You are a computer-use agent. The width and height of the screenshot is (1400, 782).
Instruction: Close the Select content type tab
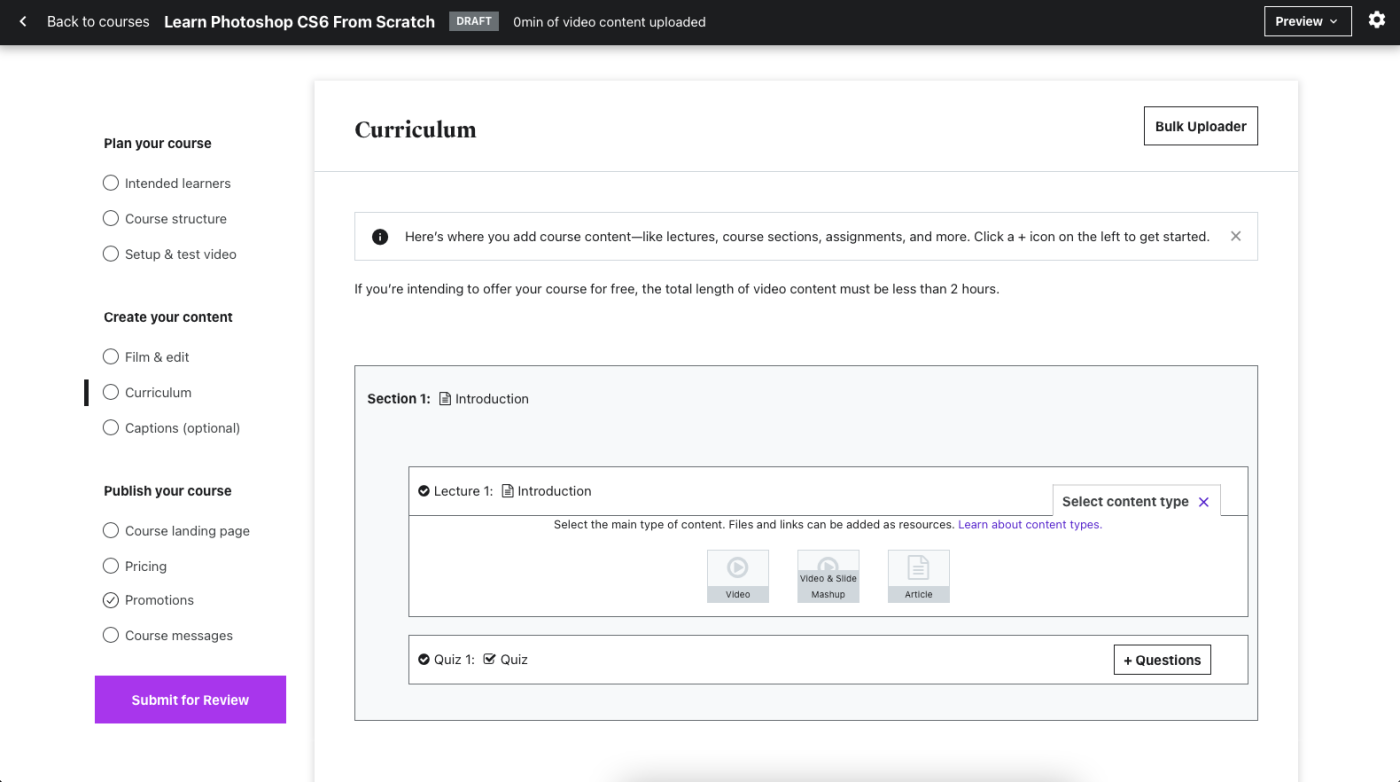tap(1204, 502)
